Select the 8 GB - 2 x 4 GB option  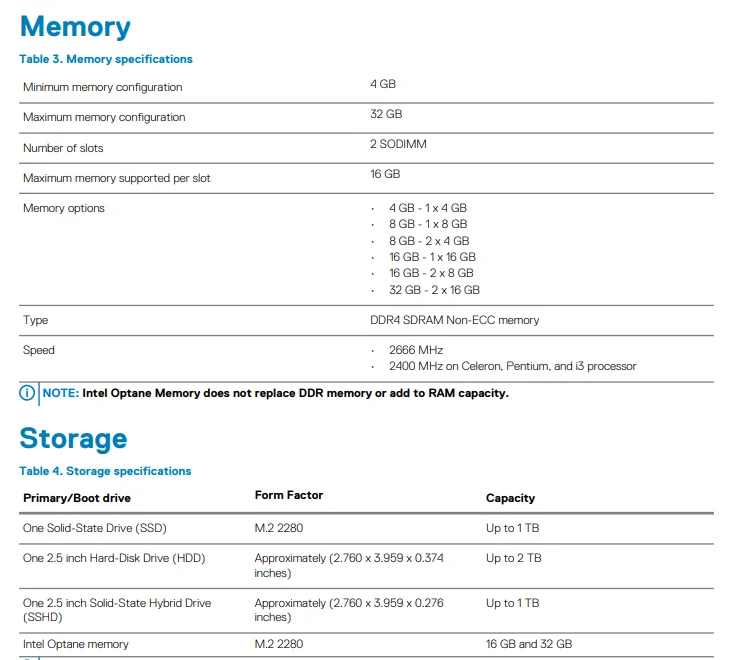point(429,240)
